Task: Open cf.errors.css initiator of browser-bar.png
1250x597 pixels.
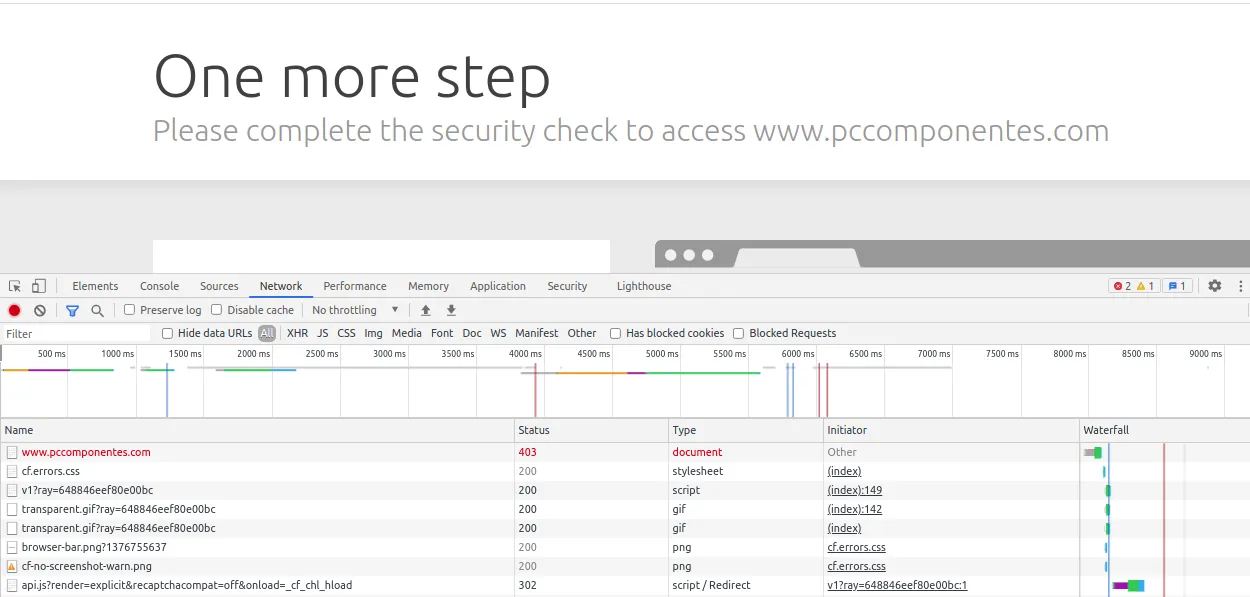Action: tap(856, 547)
